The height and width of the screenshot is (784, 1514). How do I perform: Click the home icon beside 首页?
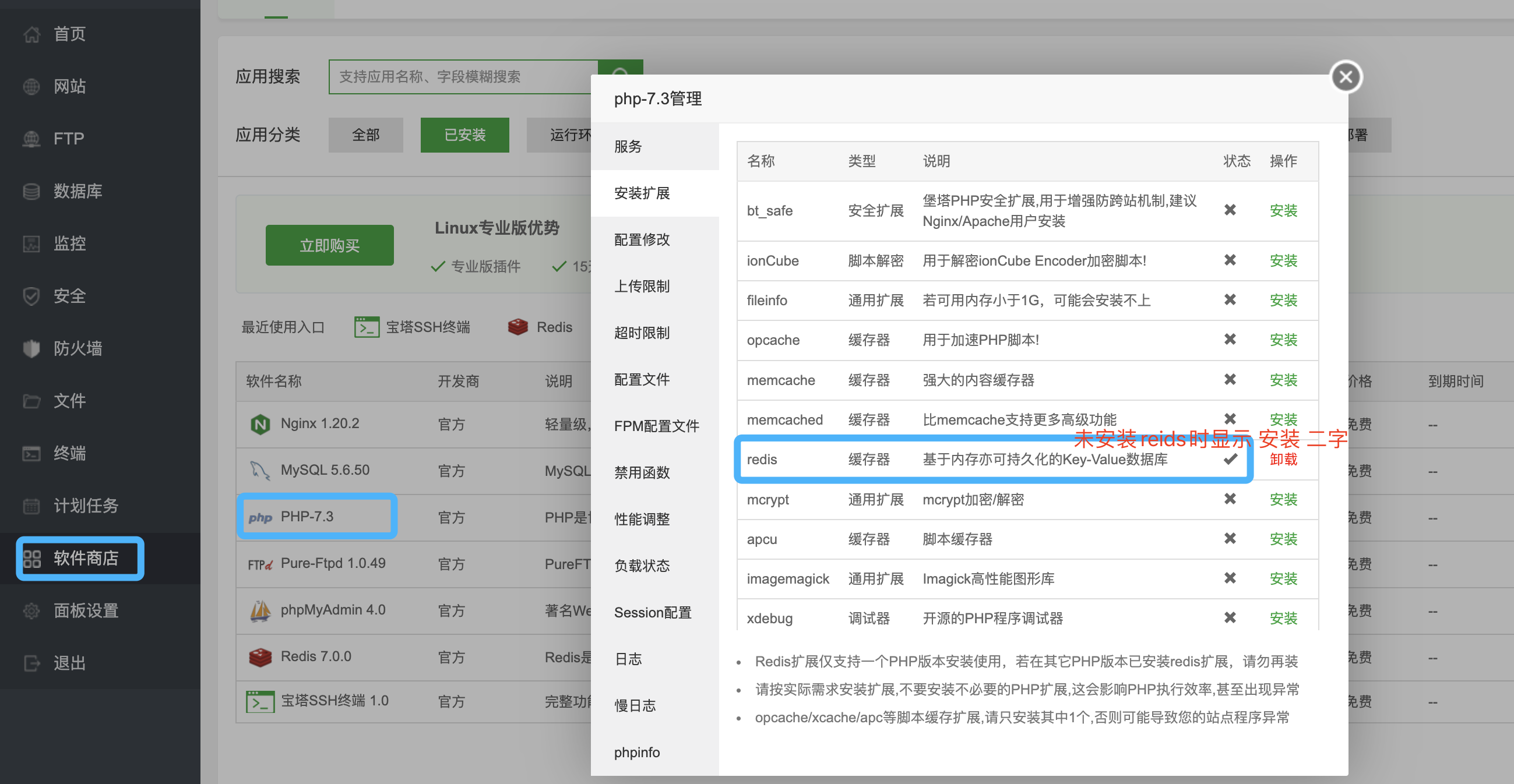[x=31, y=34]
